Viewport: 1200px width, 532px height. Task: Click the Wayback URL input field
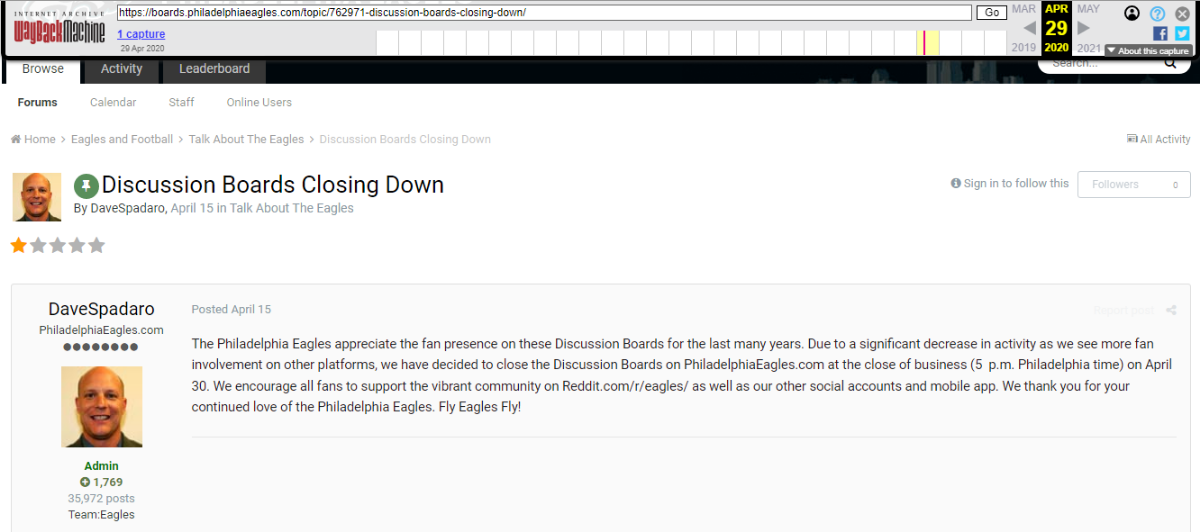point(544,13)
